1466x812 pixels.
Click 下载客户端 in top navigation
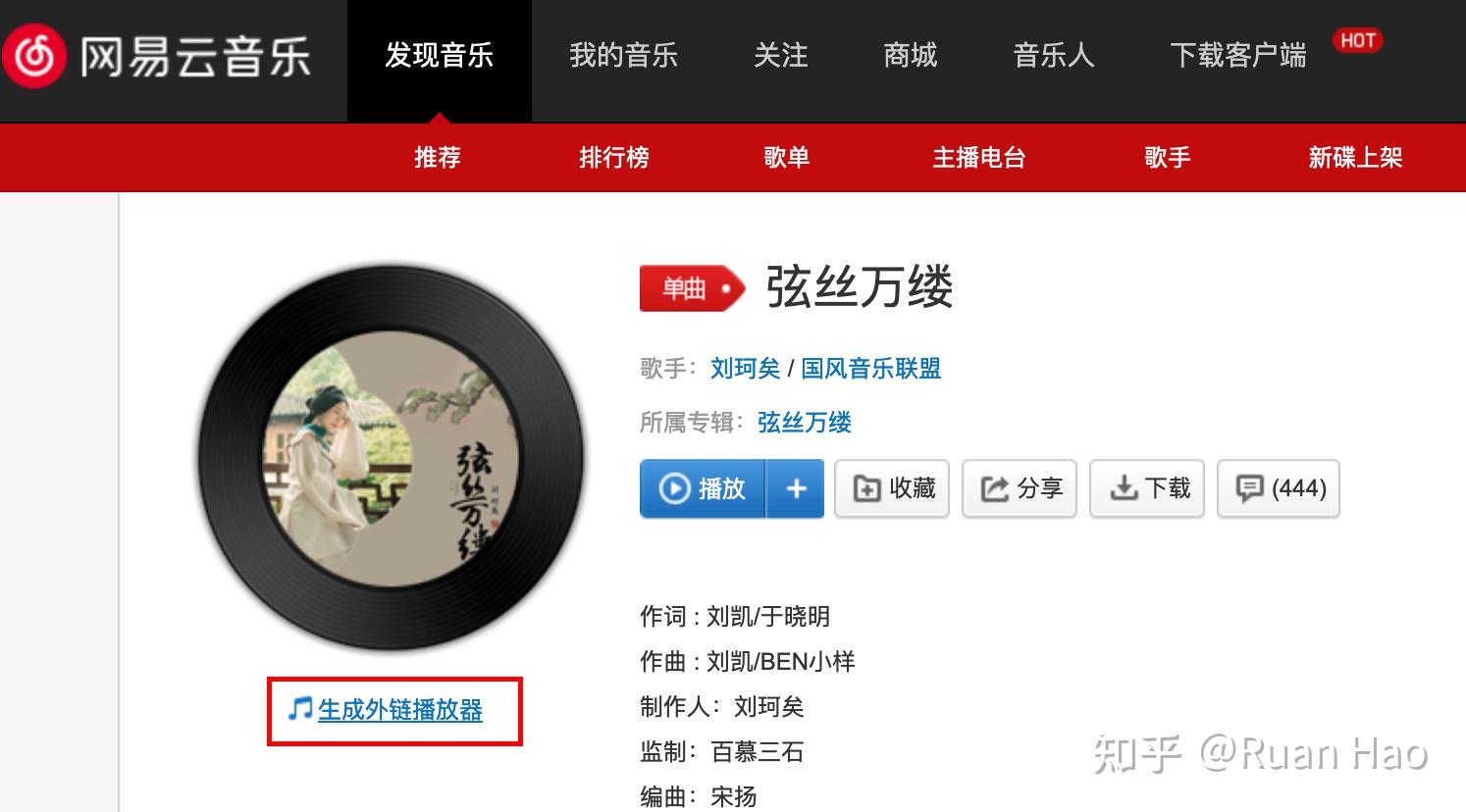click(x=1238, y=56)
